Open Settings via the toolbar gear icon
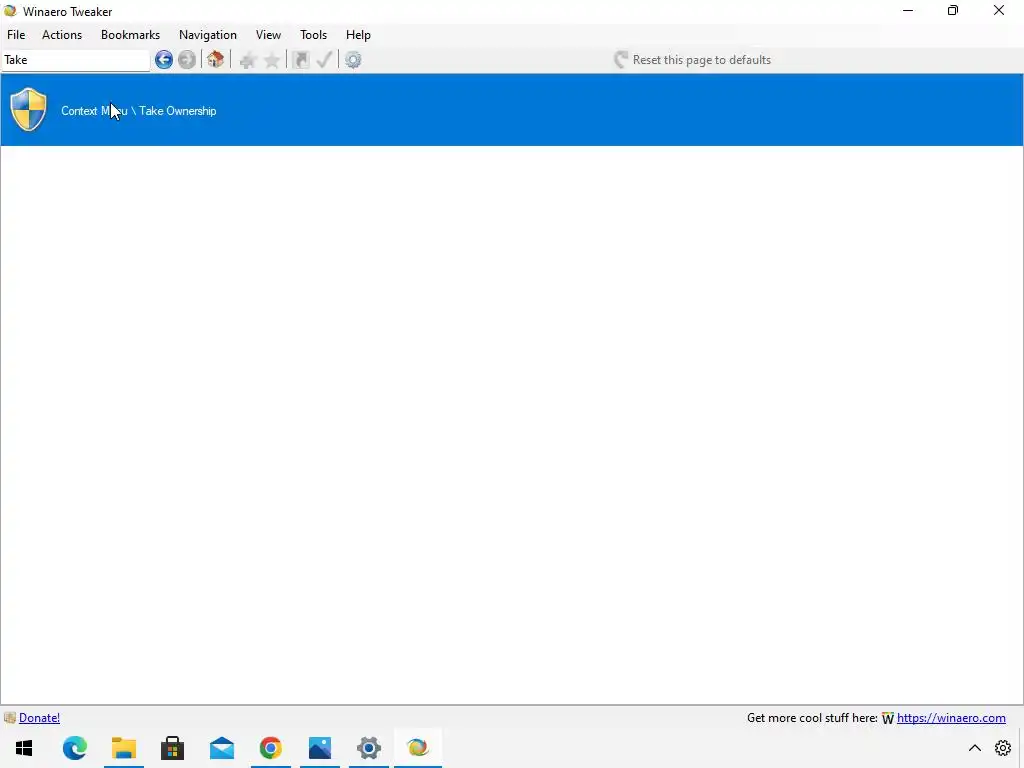 (353, 60)
